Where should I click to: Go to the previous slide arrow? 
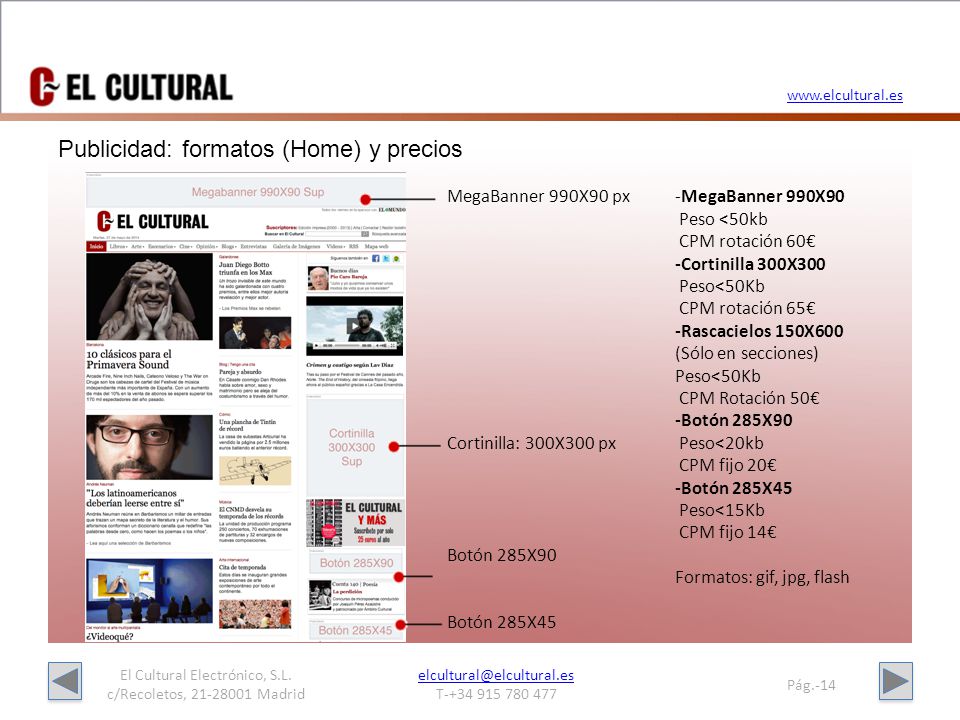point(65,681)
